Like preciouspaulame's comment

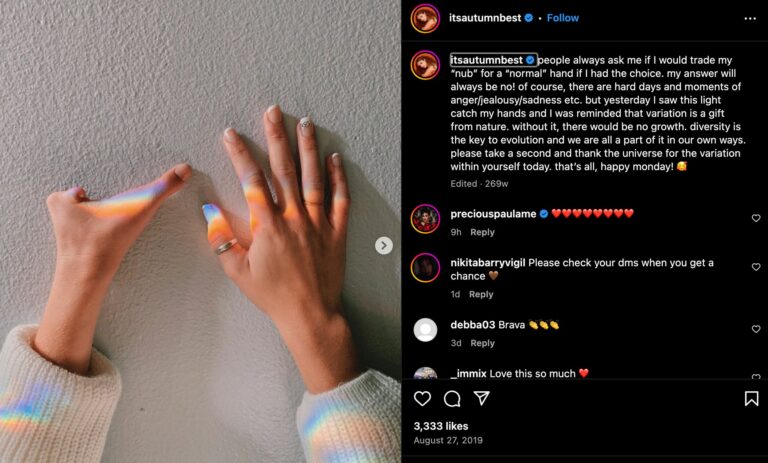tap(756, 218)
